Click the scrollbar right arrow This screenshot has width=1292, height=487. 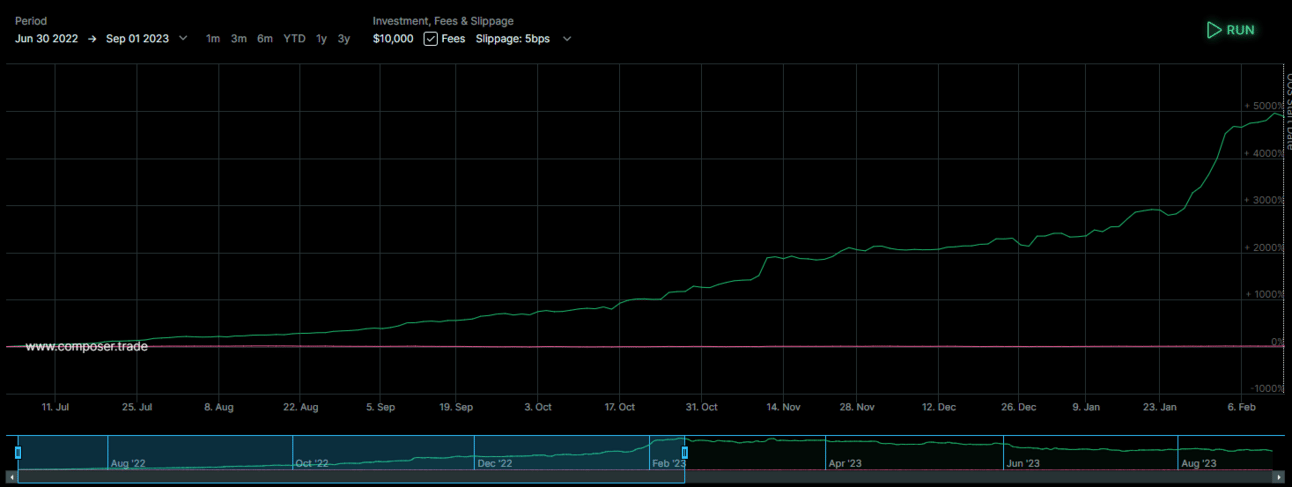click(1279, 477)
